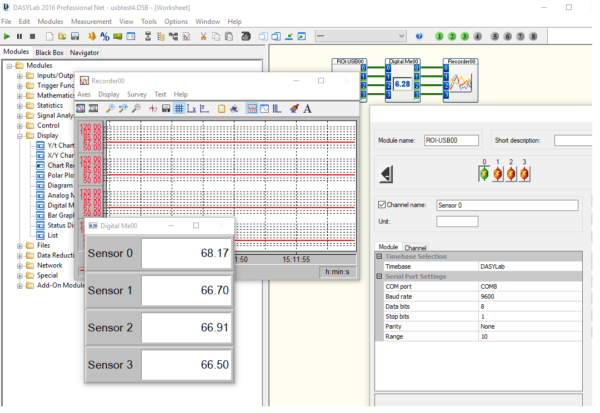The width and height of the screenshot is (600, 413).
Task: Print the chart from Recorder toolbar
Action: [x=234, y=109]
